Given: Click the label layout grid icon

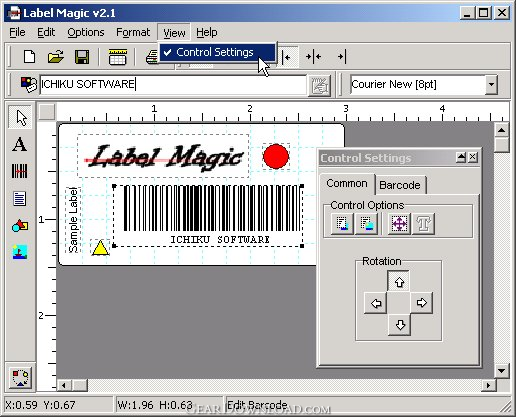Looking at the screenshot, I should (x=117, y=57).
